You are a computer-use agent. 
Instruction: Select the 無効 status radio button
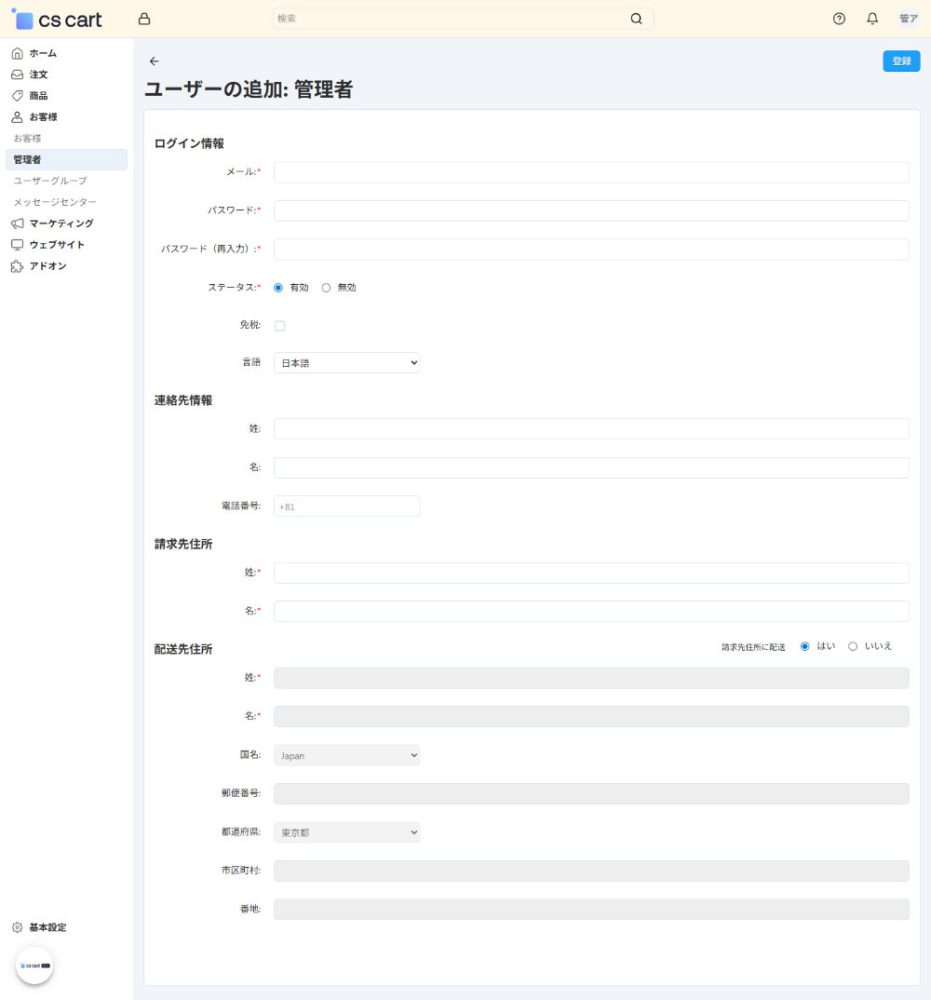[325, 287]
